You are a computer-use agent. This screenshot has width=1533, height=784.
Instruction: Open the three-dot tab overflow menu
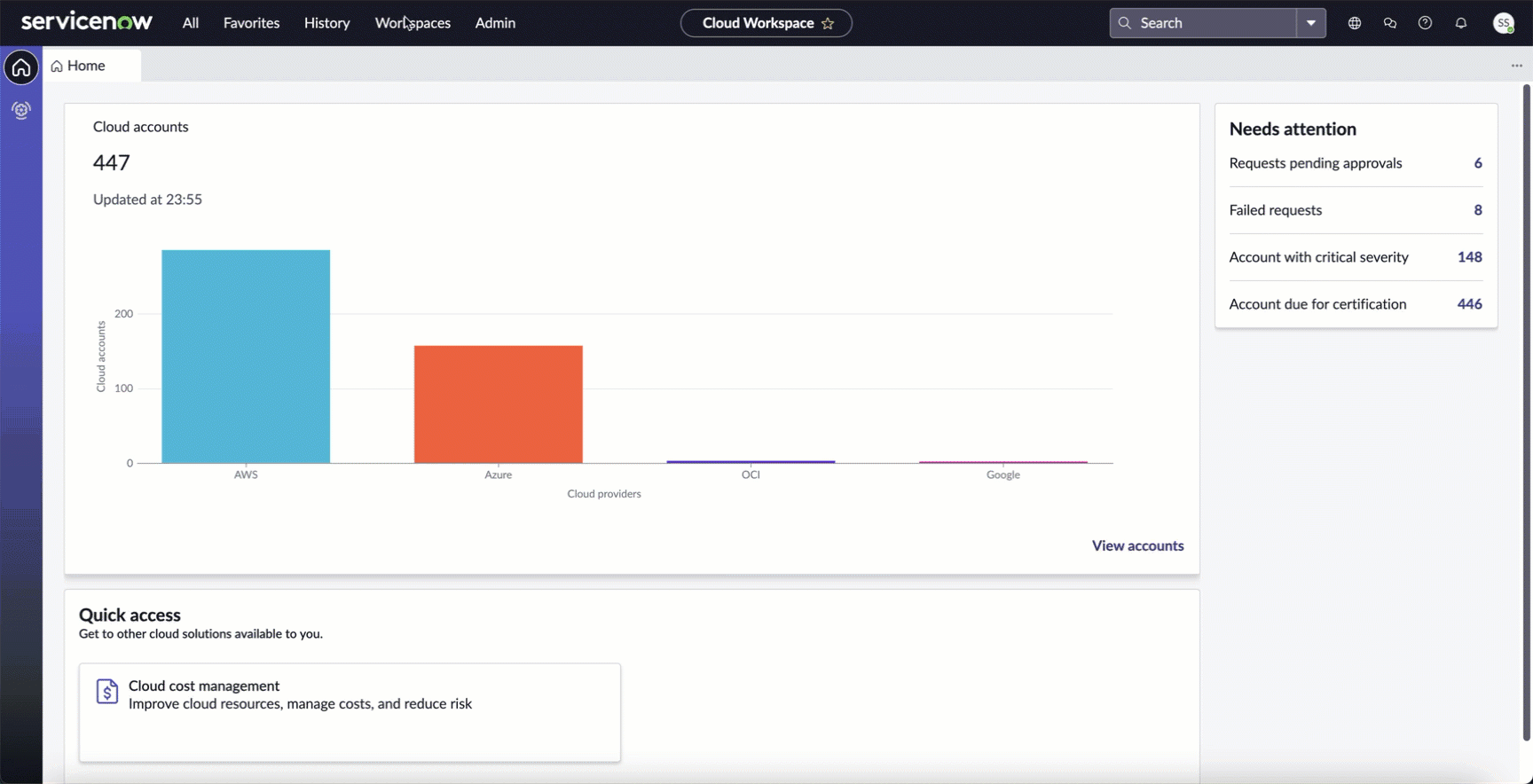(x=1517, y=66)
